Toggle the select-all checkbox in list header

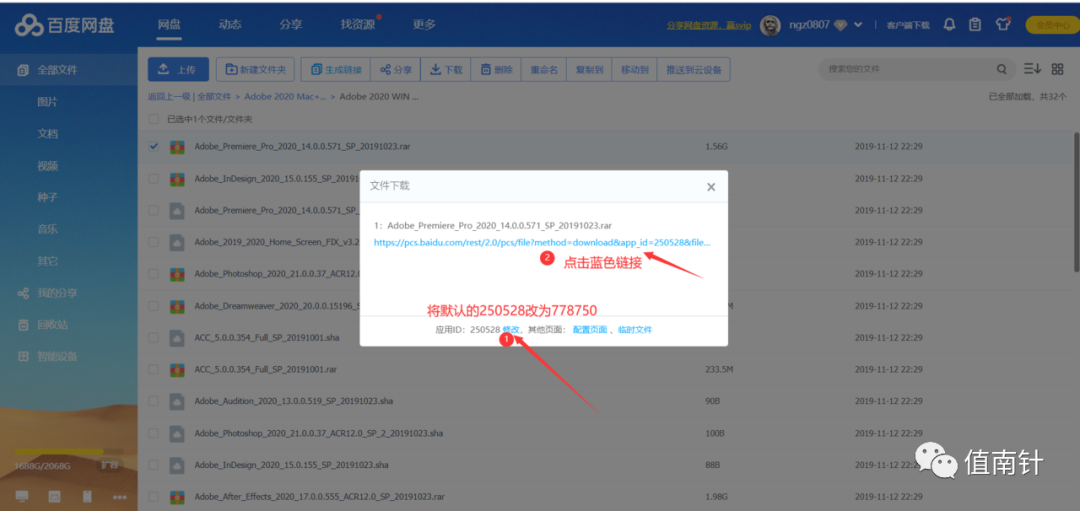154,119
